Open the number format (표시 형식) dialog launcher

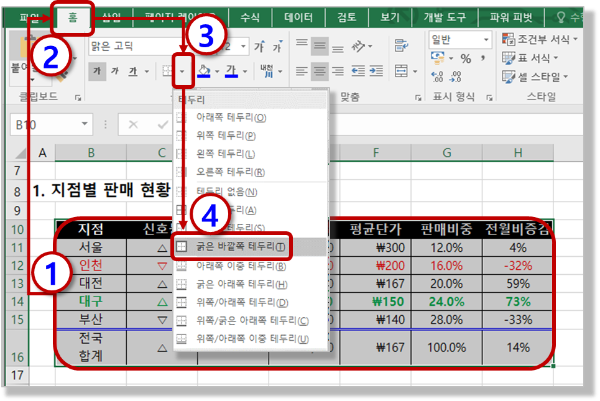[x=489, y=98]
